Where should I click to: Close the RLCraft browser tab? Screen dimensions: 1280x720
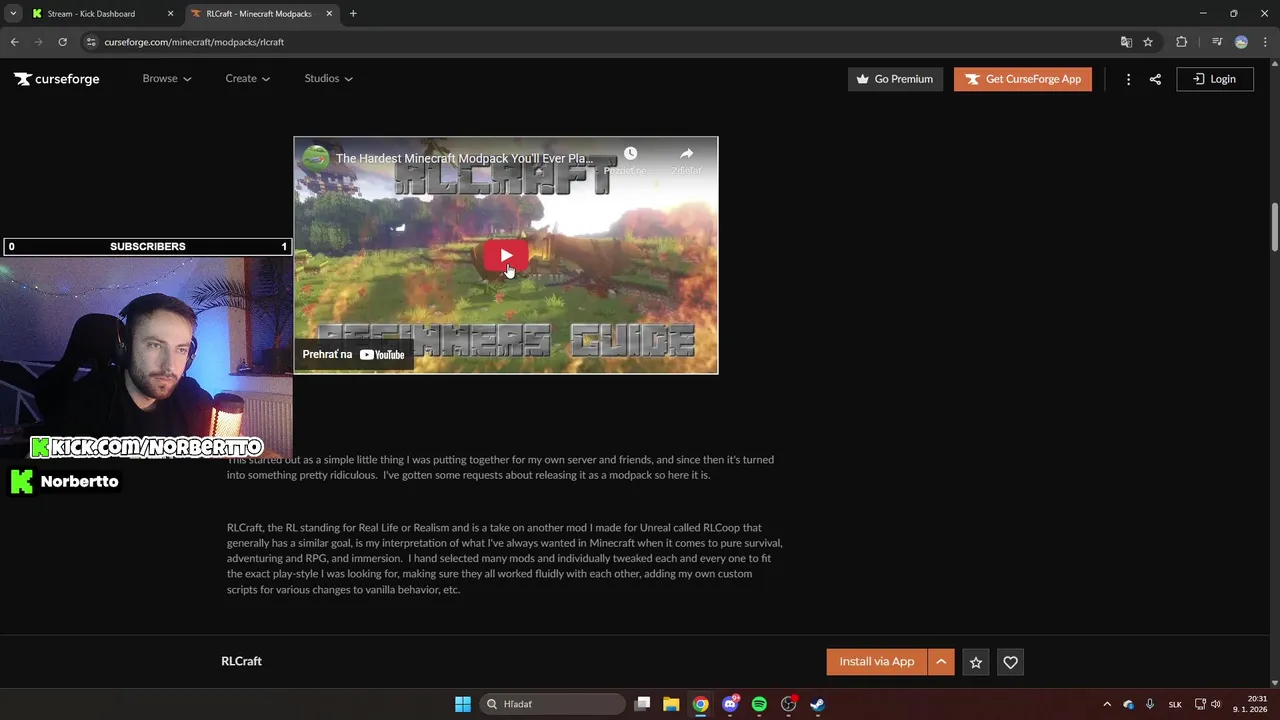click(x=328, y=14)
